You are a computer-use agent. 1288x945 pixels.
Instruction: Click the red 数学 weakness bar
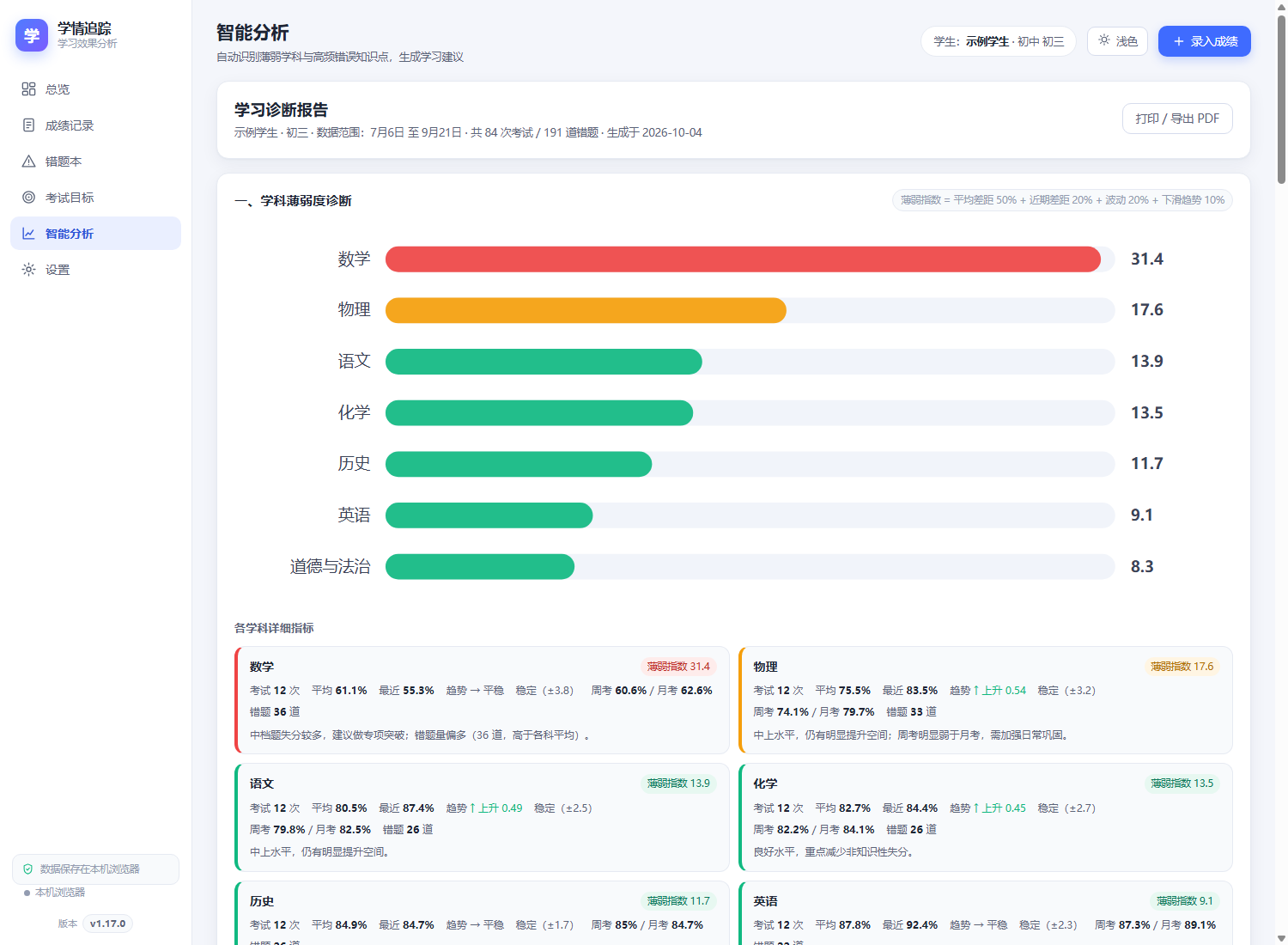743,259
